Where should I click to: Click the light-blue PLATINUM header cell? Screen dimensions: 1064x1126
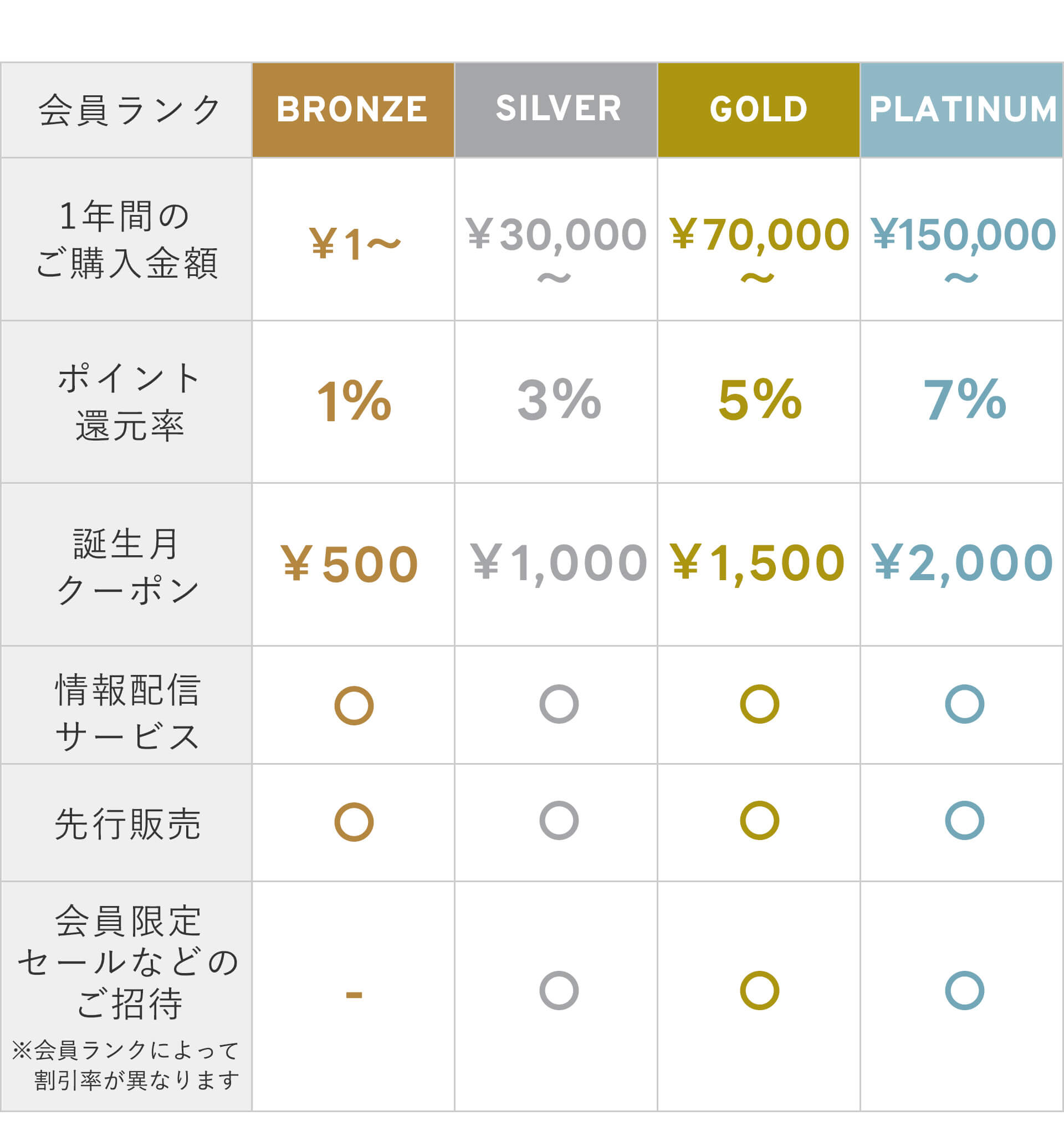(x=962, y=110)
